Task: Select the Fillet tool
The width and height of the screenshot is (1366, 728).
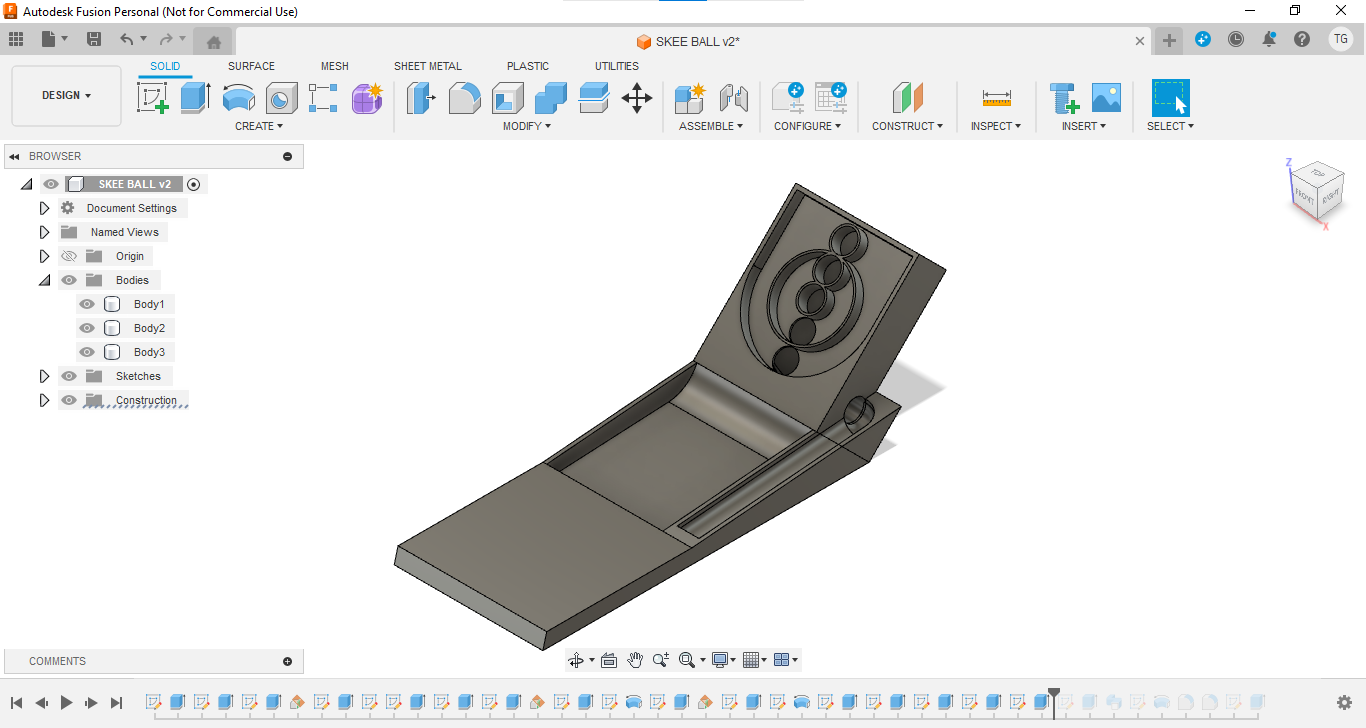Action: click(x=464, y=98)
